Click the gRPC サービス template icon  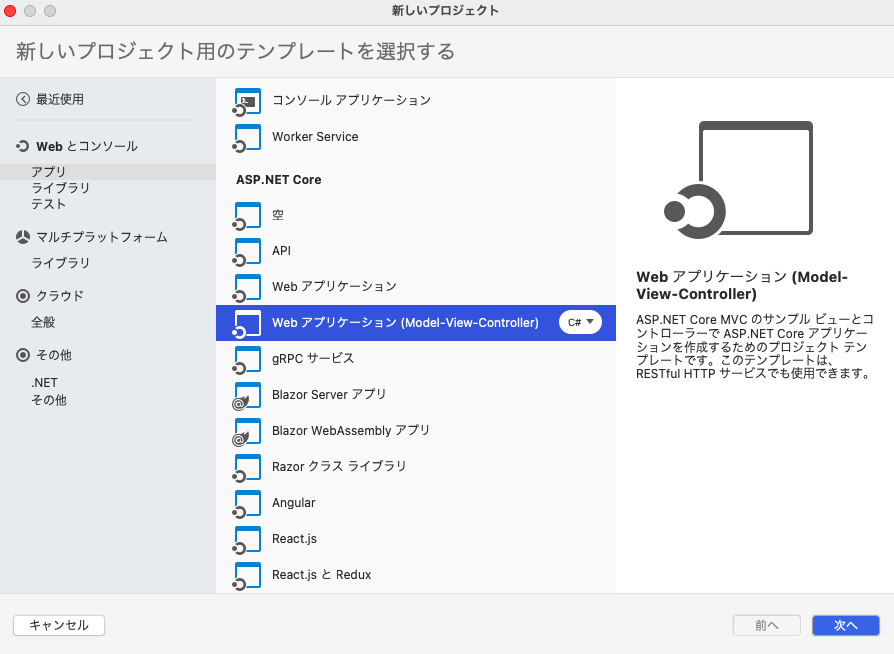click(247, 359)
